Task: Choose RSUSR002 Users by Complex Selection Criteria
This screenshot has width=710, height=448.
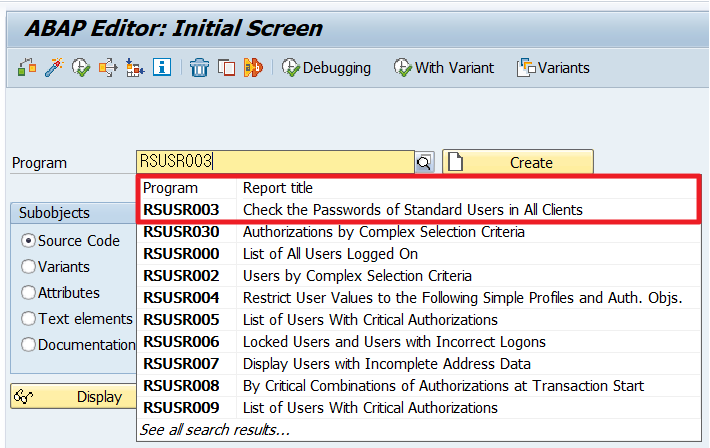Action: 418,276
